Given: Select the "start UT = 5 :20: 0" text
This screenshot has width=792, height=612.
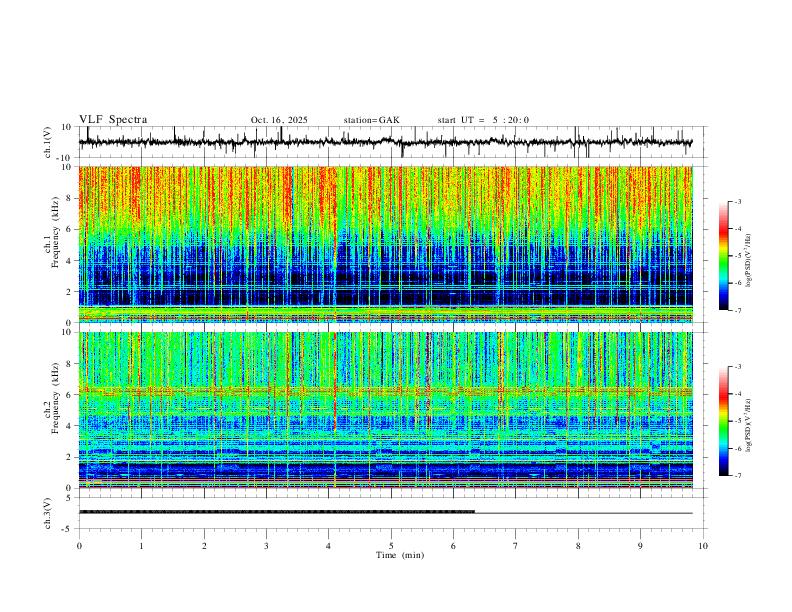Looking at the screenshot, I should [x=483, y=120].
